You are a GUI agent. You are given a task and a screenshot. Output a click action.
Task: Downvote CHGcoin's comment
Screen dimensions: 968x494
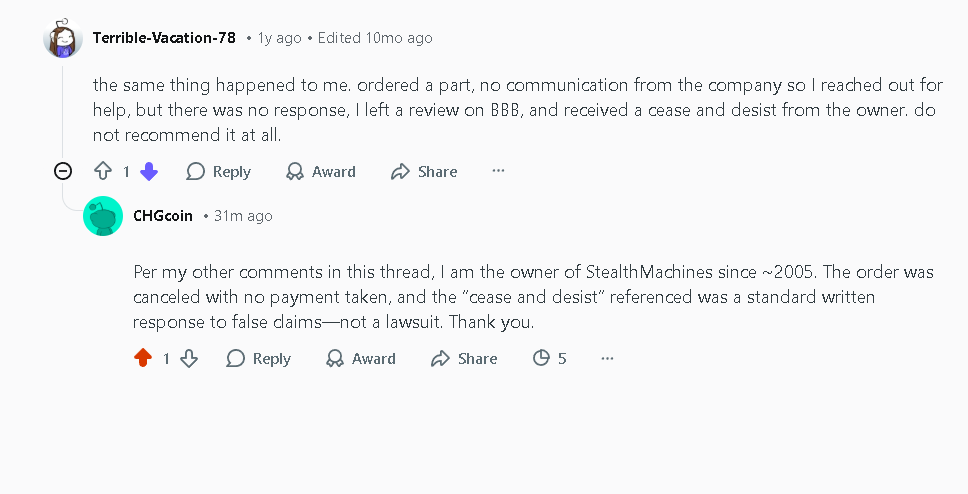click(x=189, y=358)
